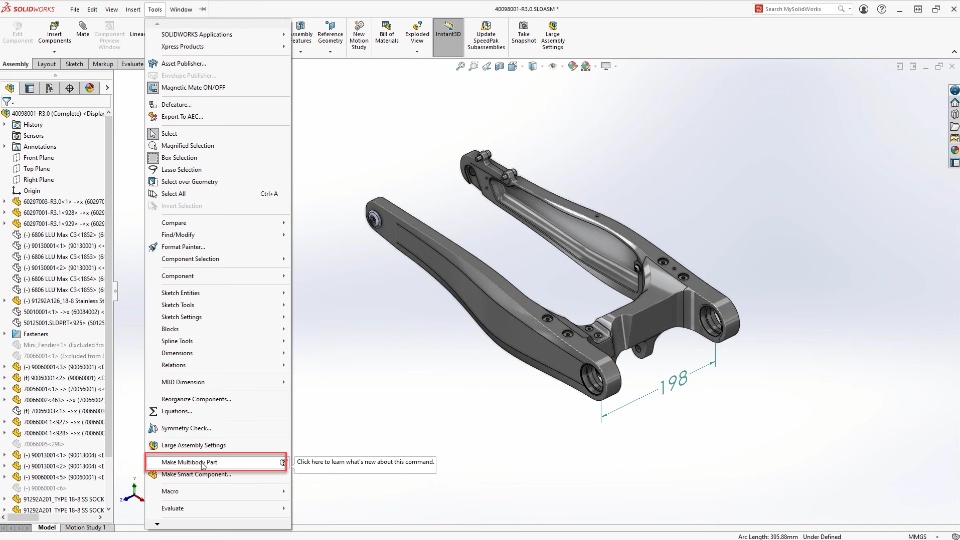The image size is (960, 540).
Task: Choose Defeature from the Tools menu
Action: click(176, 105)
